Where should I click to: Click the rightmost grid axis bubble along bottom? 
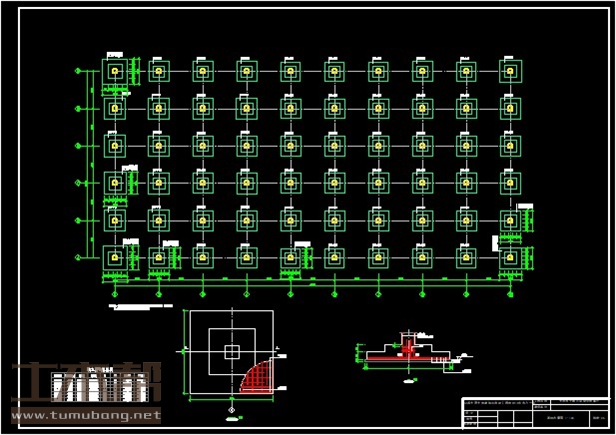pyautogui.click(x=510, y=294)
